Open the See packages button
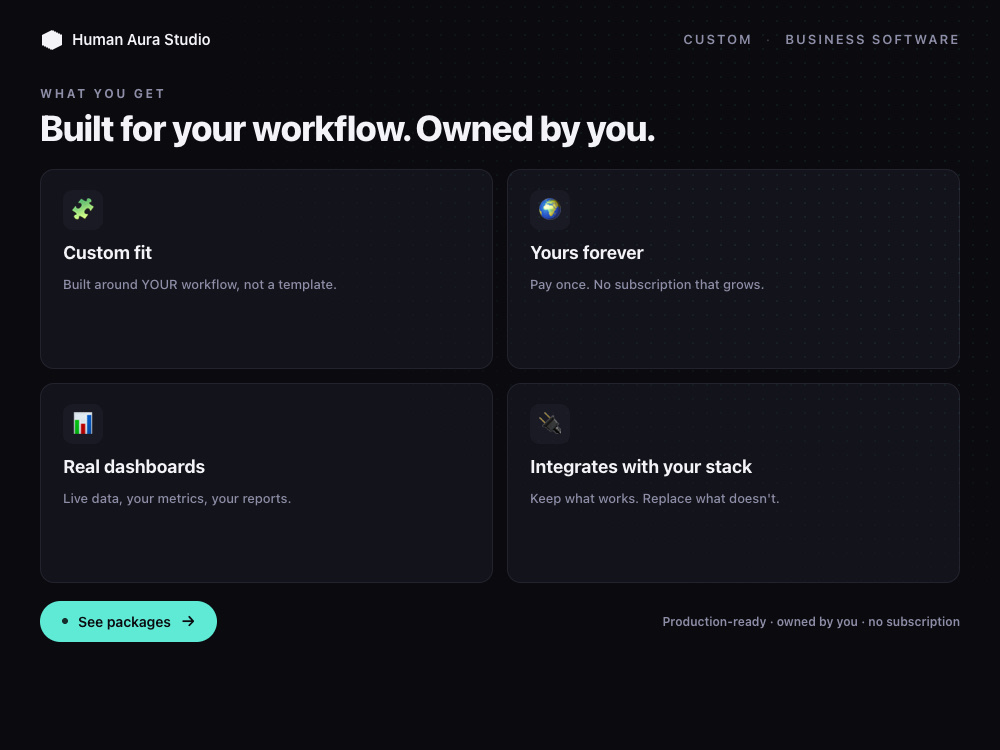 point(128,621)
